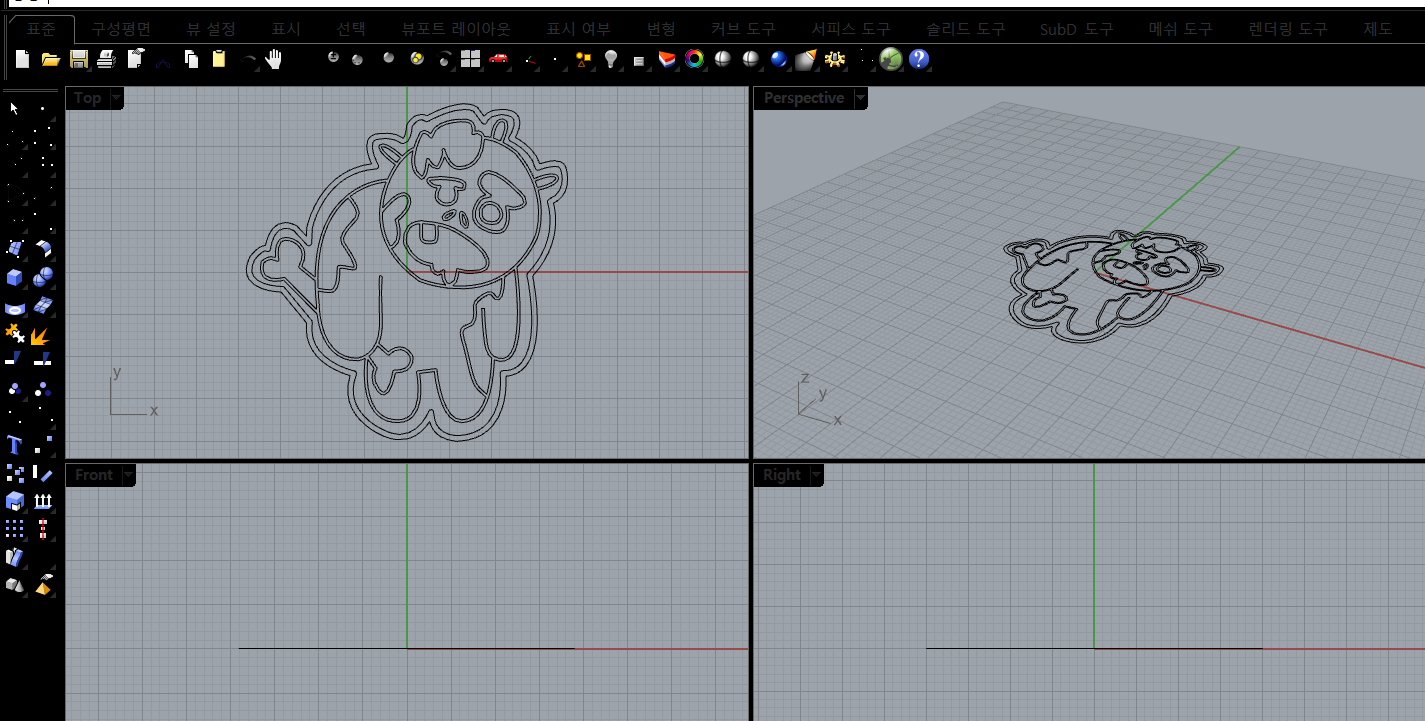
Task: Open the Layers stack icon
Action: click(x=667, y=60)
